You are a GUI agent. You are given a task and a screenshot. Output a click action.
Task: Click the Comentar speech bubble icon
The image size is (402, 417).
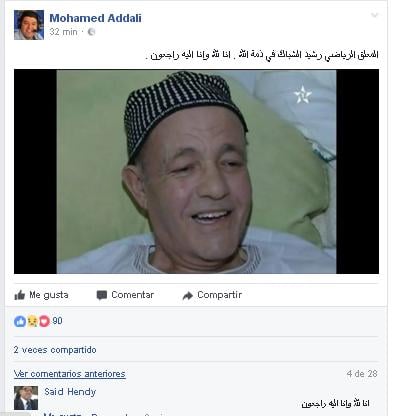[x=102, y=295]
